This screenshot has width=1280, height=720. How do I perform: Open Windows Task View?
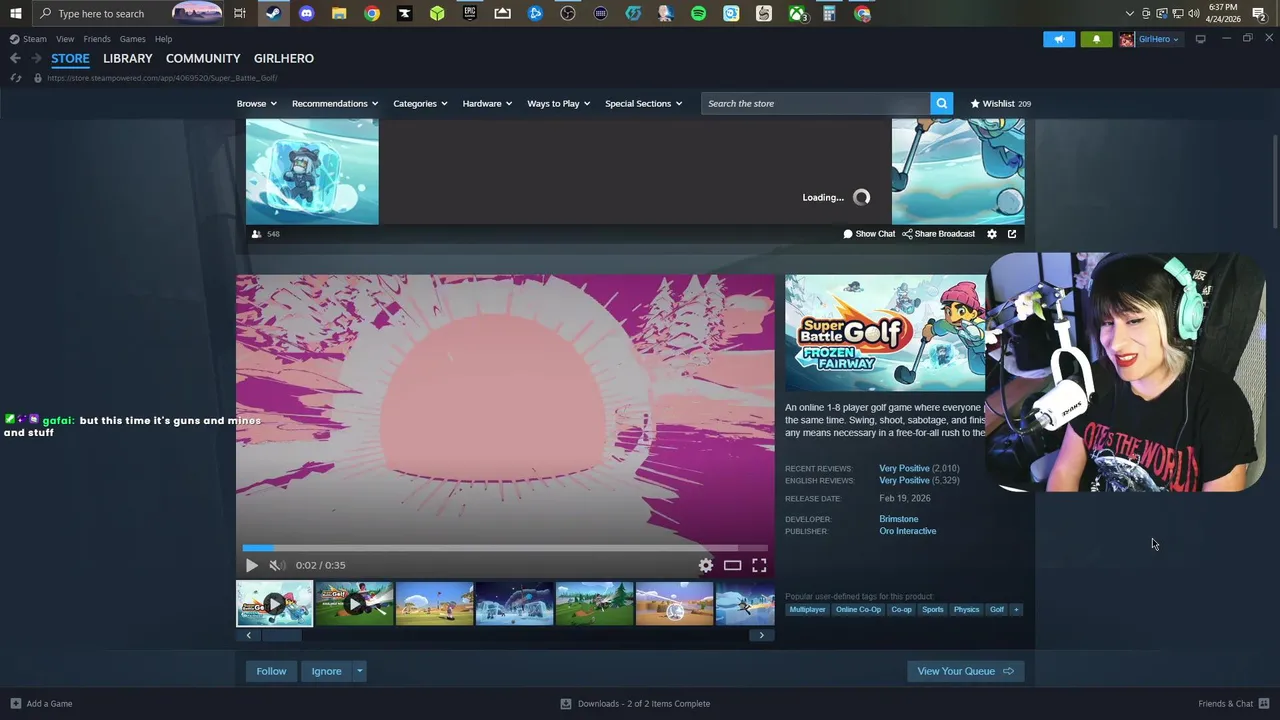pyautogui.click(x=240, y=13)
